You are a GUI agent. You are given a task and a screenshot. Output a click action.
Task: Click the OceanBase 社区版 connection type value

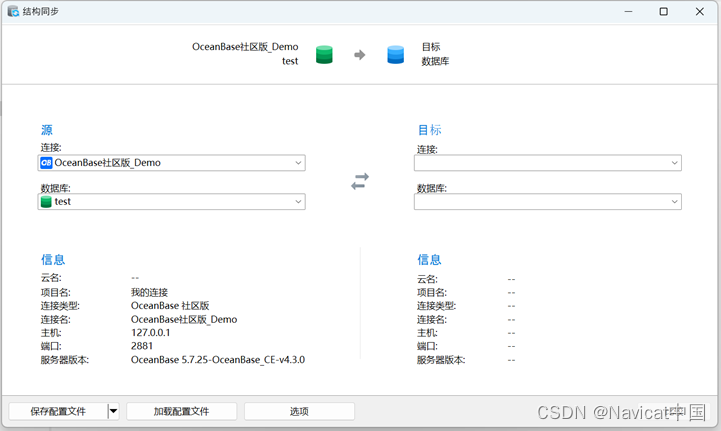[170, 306]
